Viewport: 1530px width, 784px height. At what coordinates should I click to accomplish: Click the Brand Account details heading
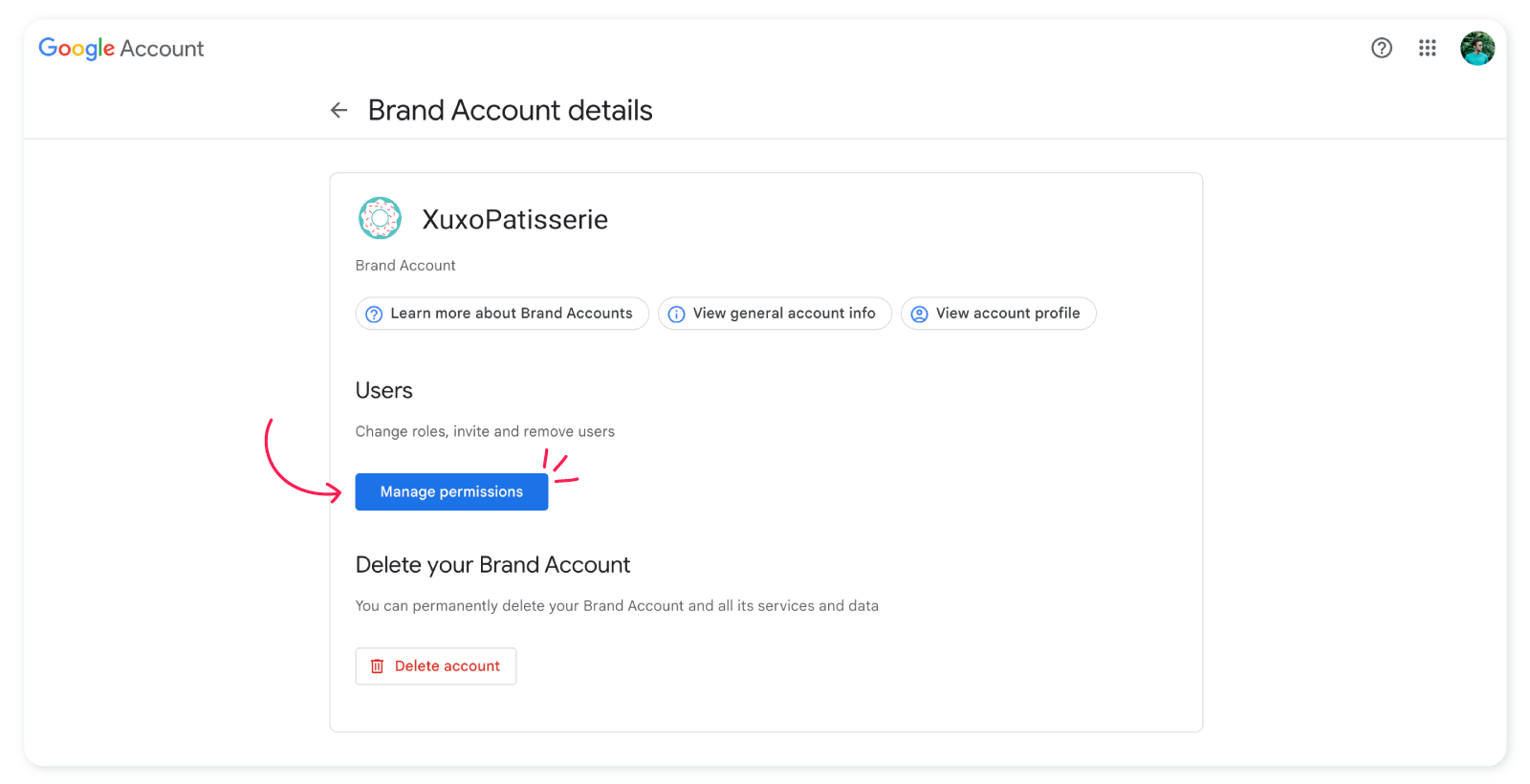click(511, 111)
